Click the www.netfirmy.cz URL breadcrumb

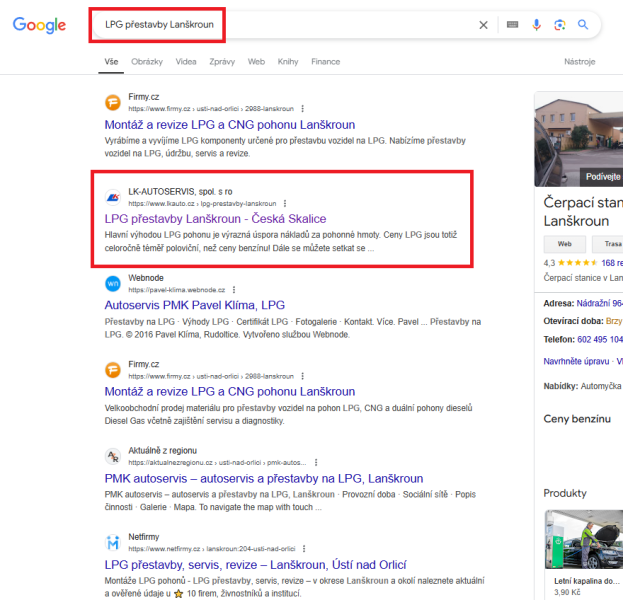pos(212,549)
